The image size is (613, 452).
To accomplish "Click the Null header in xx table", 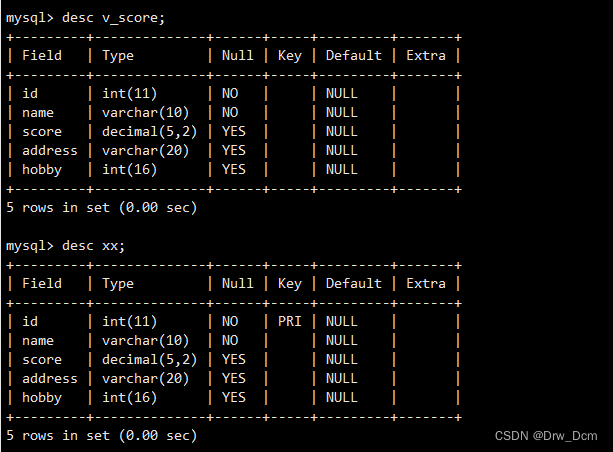I will click(238, 283).
